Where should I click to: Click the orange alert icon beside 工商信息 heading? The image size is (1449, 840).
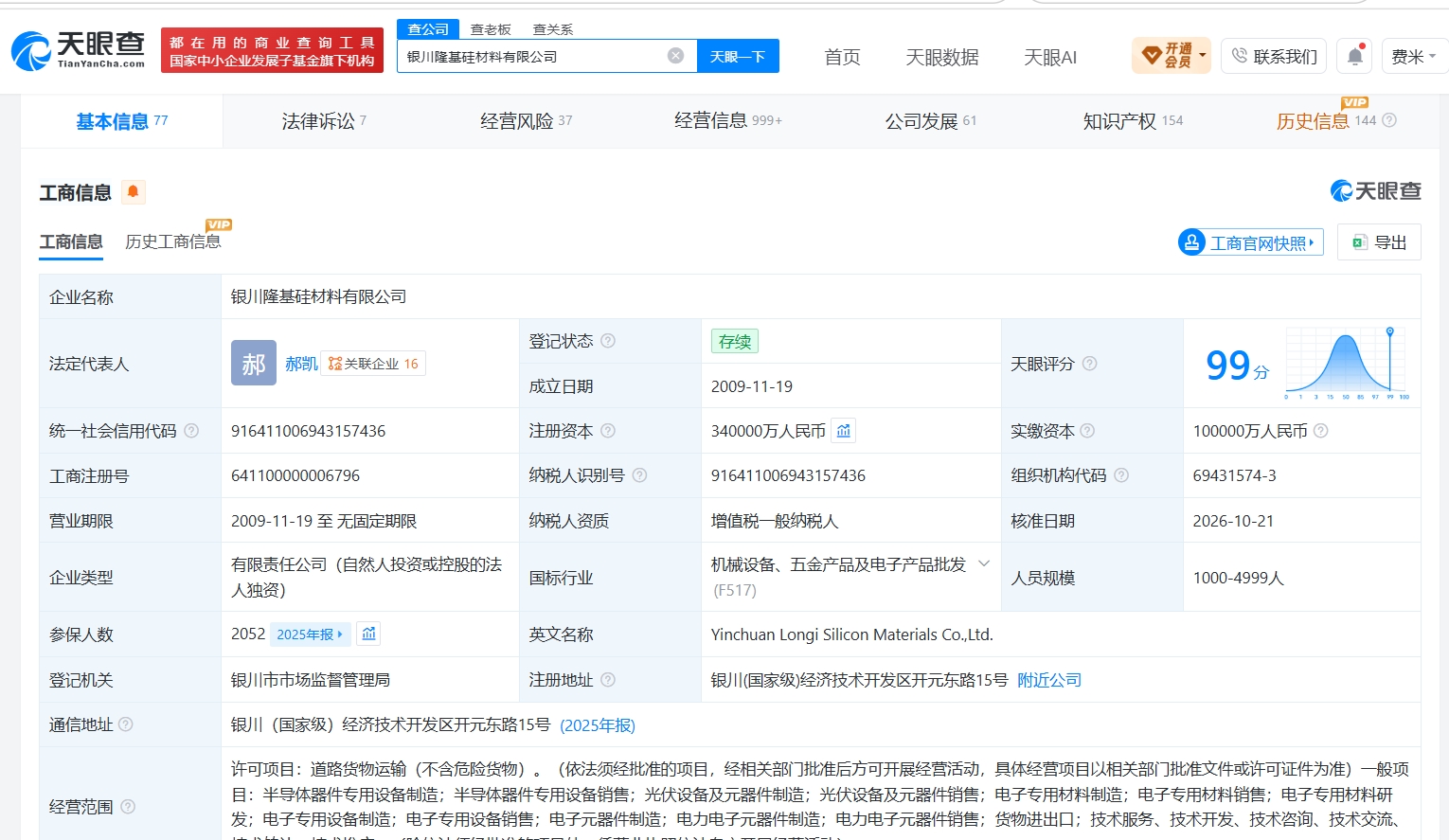click(x=134, y=192)
